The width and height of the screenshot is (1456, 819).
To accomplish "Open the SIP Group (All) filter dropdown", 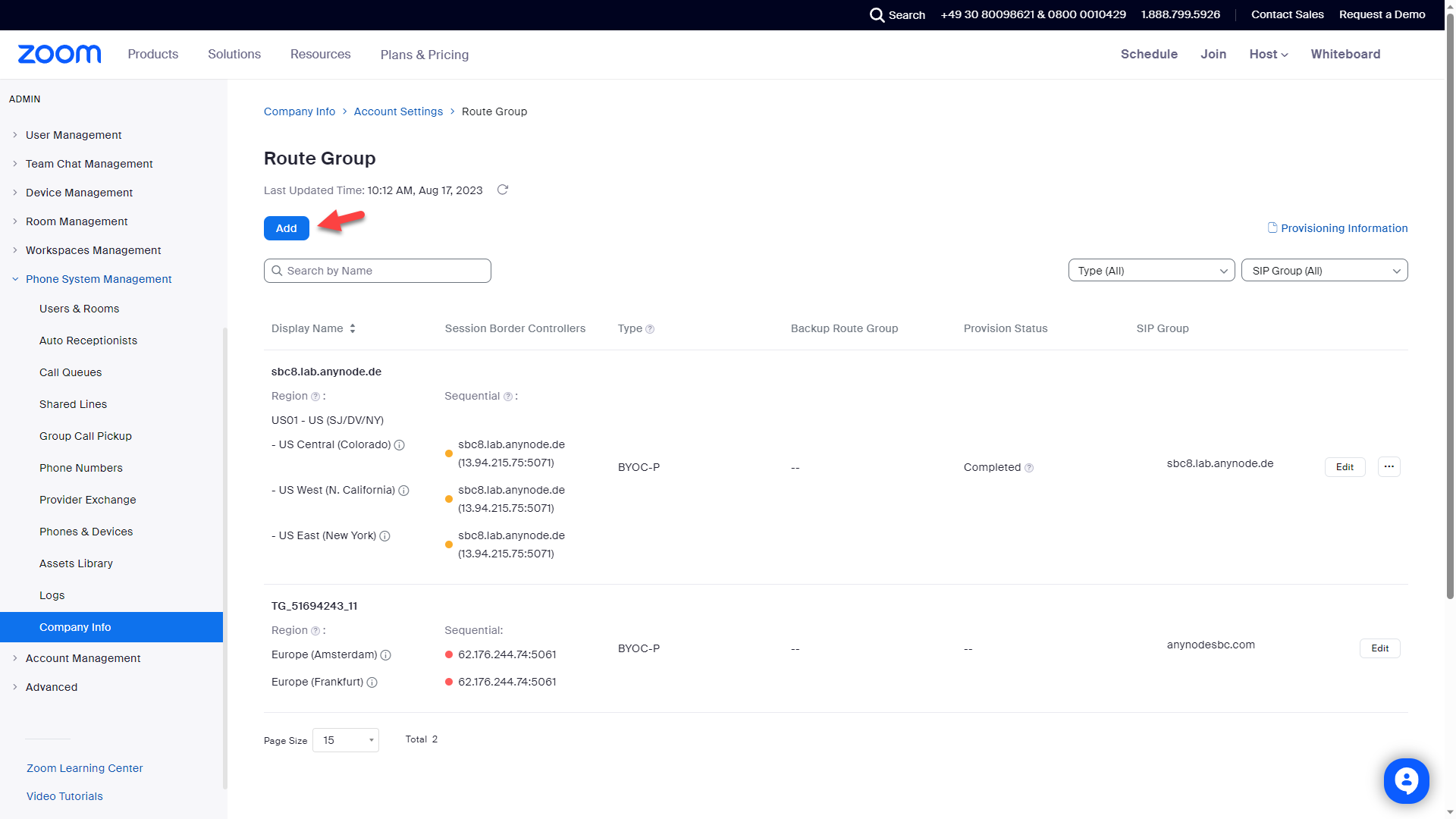I will (1324, 271).
